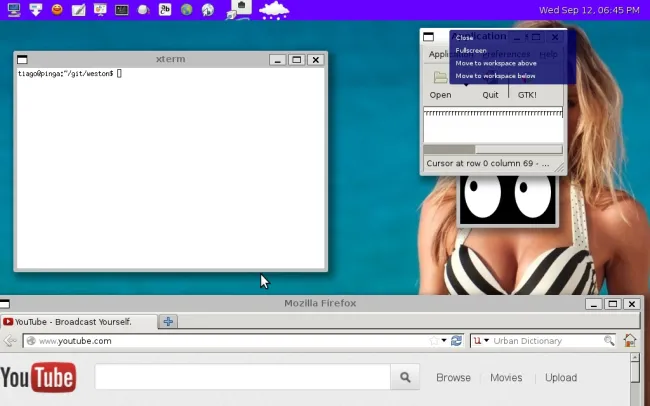Image resolution: width=650 pixels, height=406 pixels.
Task: Minimize the xterm window
Action: 277,60
